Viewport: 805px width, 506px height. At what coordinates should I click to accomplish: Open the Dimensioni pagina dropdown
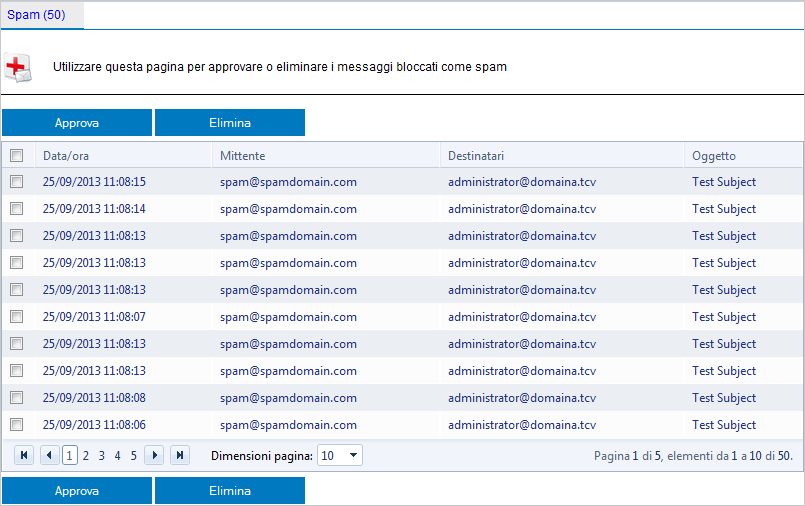340,455
